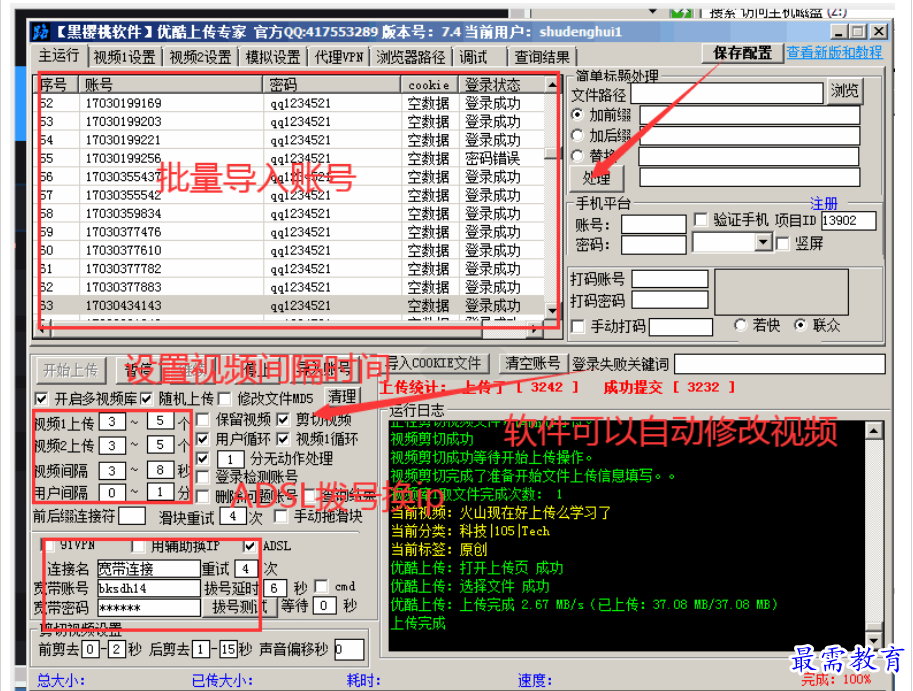Open the 代理VPN tab

[x=339, y=57]
